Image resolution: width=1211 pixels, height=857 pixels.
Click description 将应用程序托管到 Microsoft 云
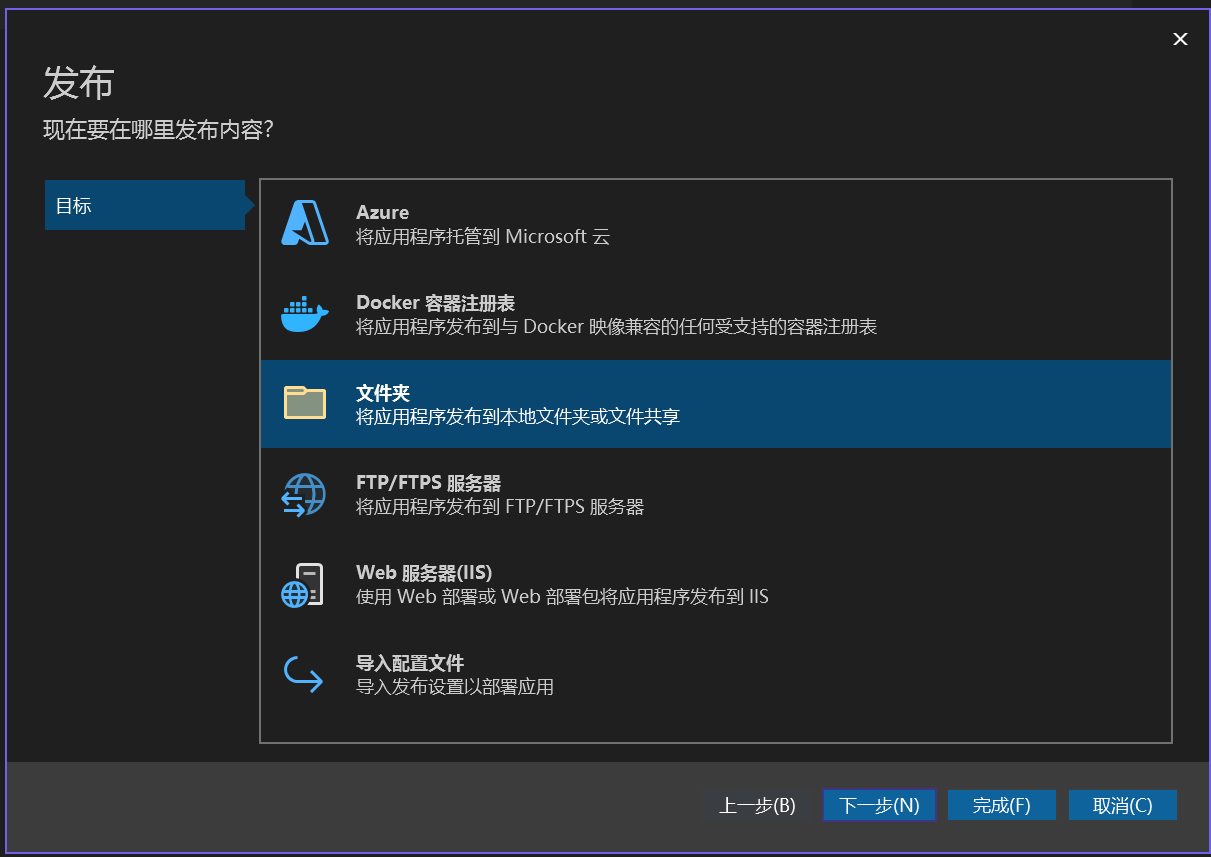click(483, 237)
